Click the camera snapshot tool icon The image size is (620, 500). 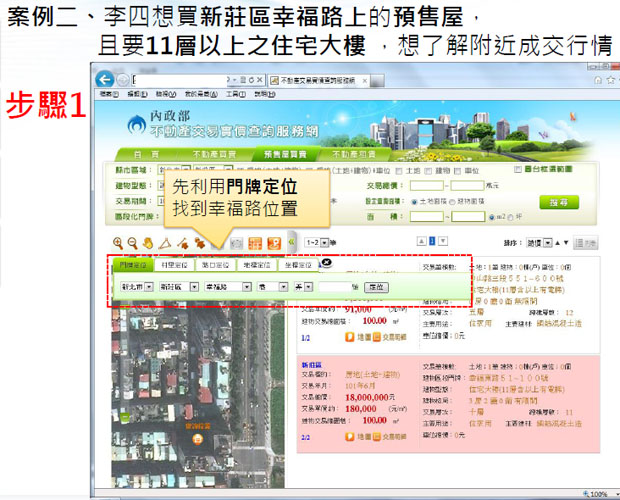[x=236, y=243]
